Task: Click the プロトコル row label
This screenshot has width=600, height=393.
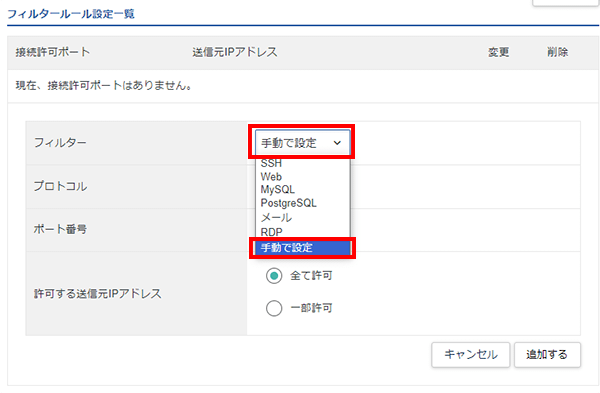Action: [60, 186]
